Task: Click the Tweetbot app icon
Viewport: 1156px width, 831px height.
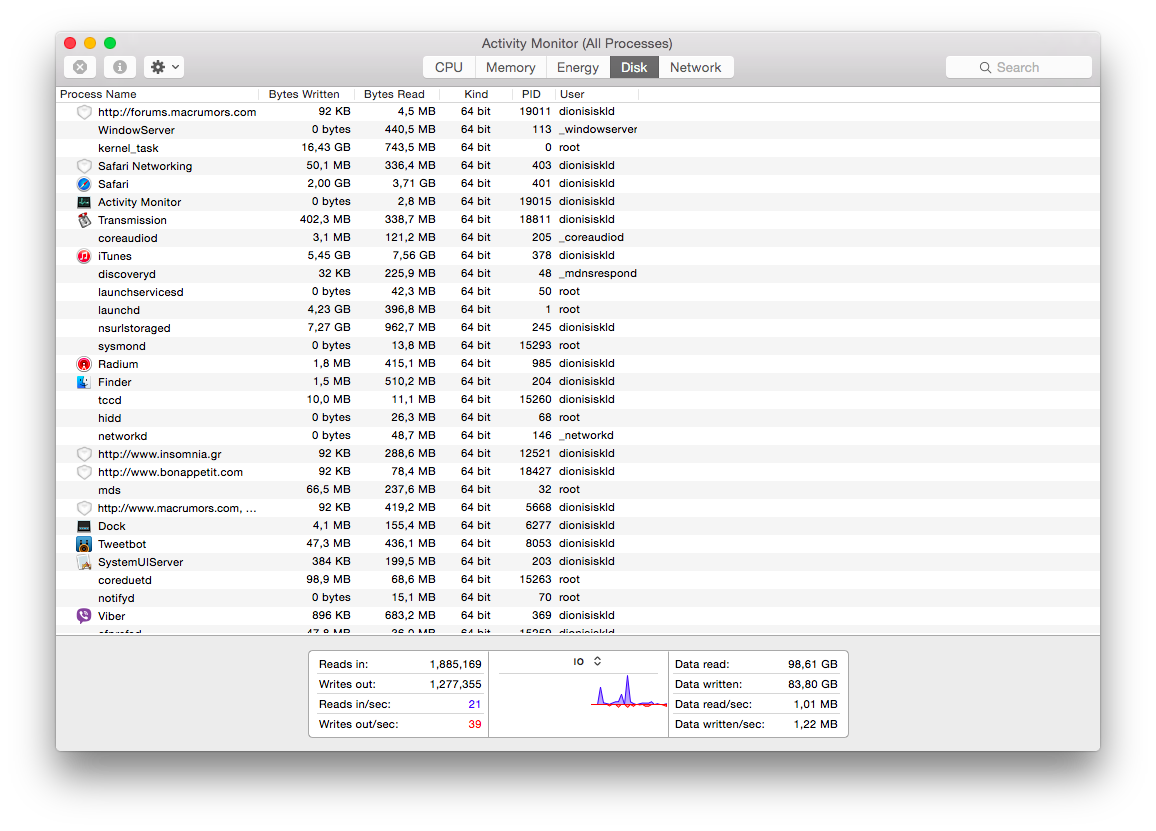Action: tap(84, 544)
